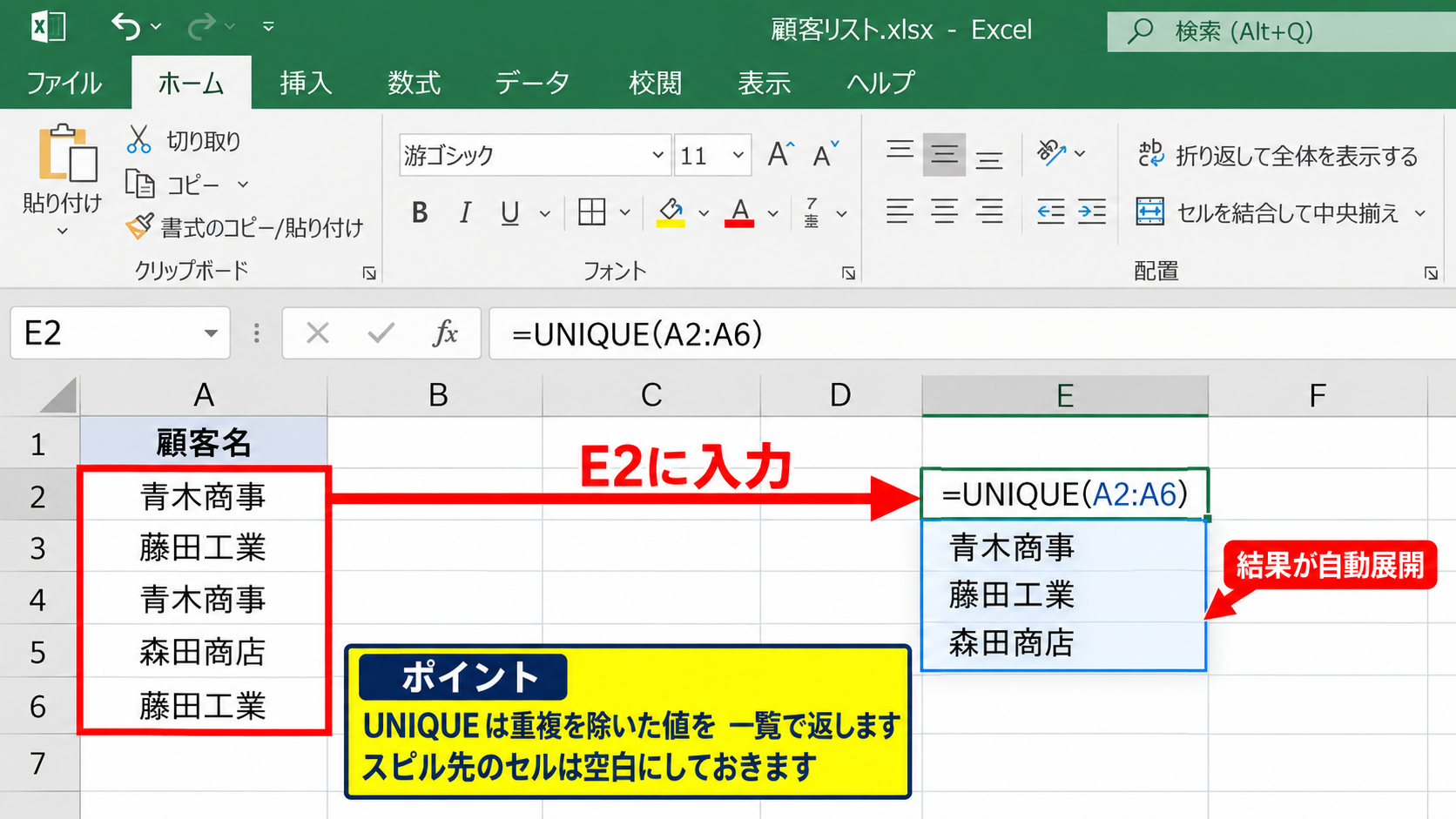Click the Copy icon

(140, 184)
